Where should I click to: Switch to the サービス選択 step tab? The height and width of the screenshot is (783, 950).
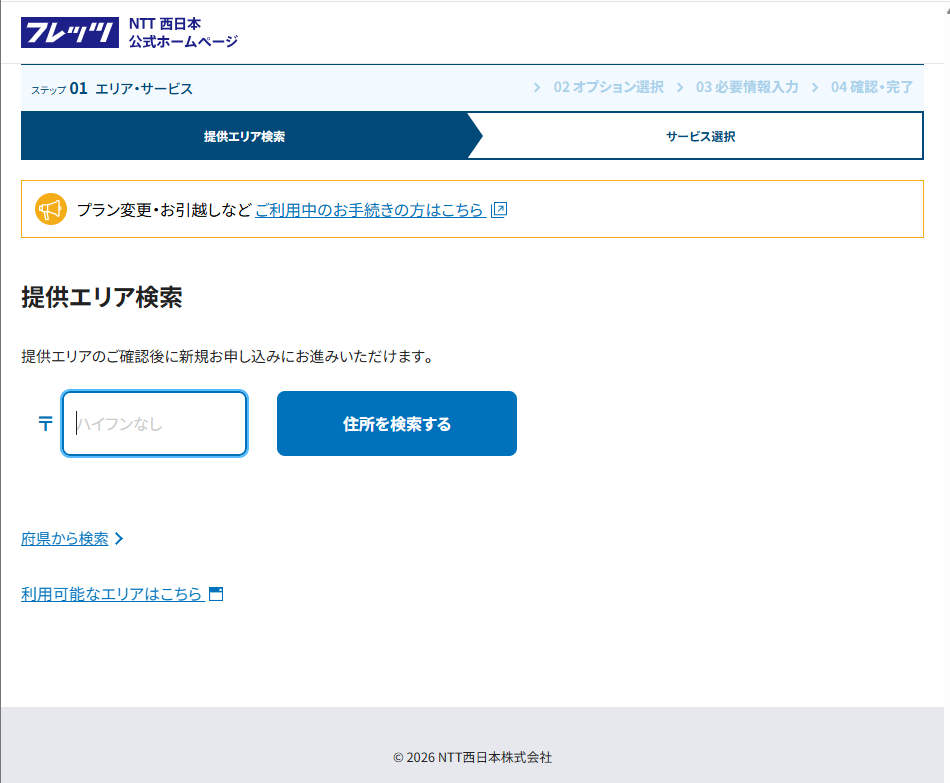[700, 136]
